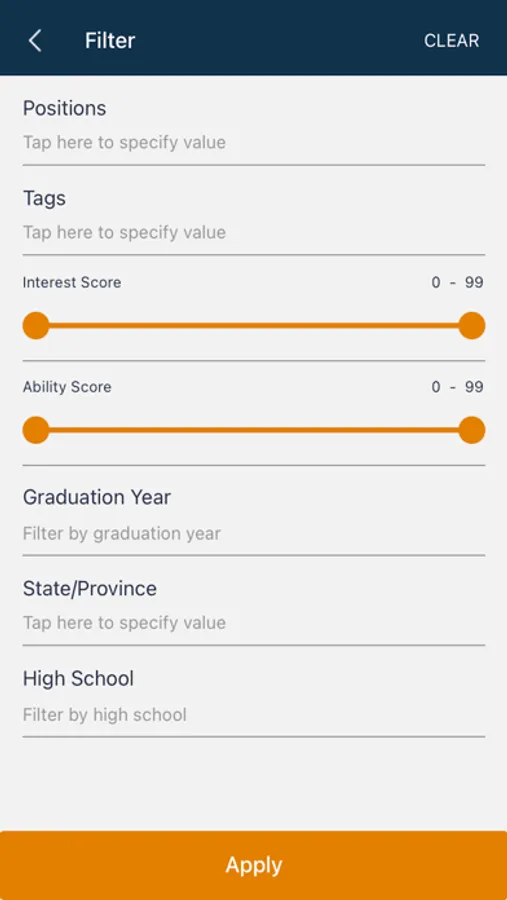
Task: Select the Ability Score maximum handle
Action: [472, 430]
